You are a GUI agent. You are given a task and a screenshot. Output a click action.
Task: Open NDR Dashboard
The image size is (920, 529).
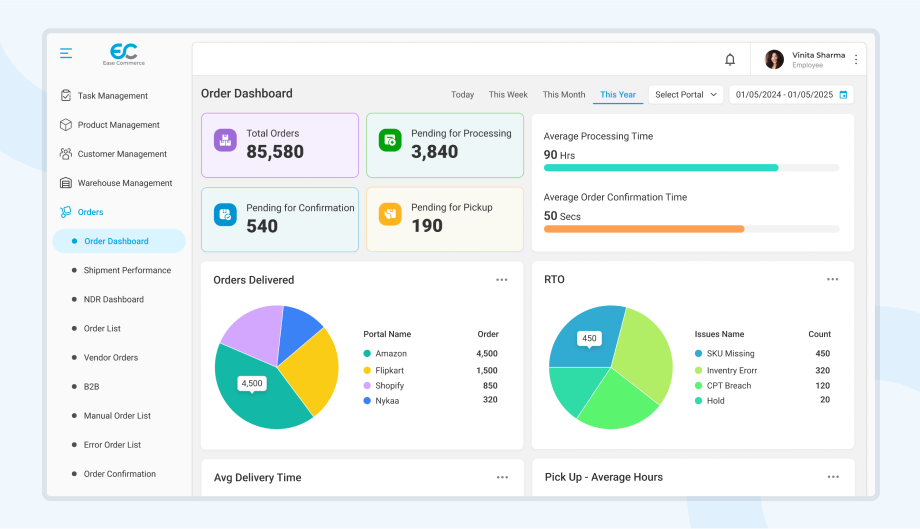pos(114,299)
